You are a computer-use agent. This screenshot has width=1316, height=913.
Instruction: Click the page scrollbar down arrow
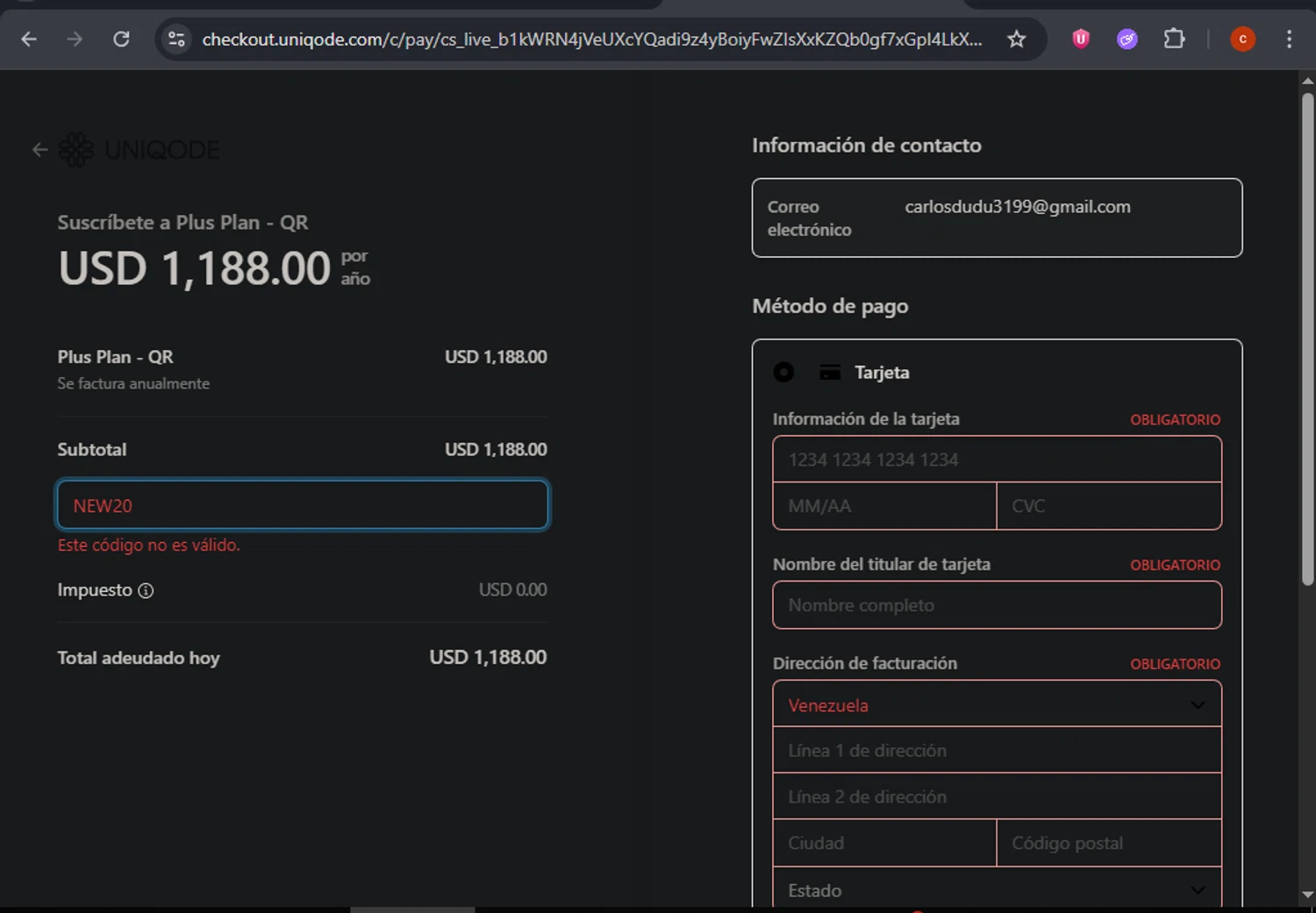[1307, 895]
